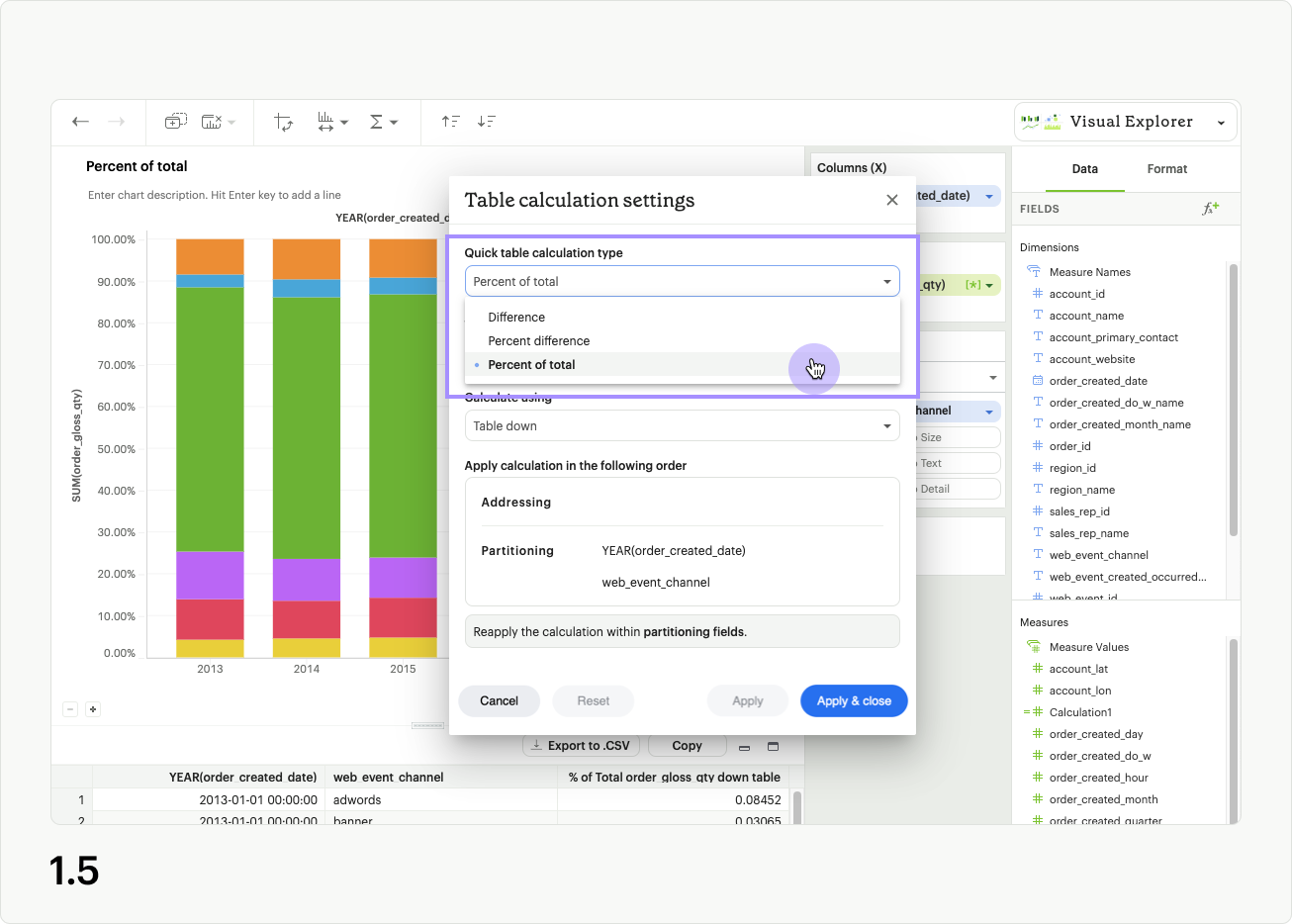
Task: Click the sort ascending icon
Action: click(x=450, y=120)
